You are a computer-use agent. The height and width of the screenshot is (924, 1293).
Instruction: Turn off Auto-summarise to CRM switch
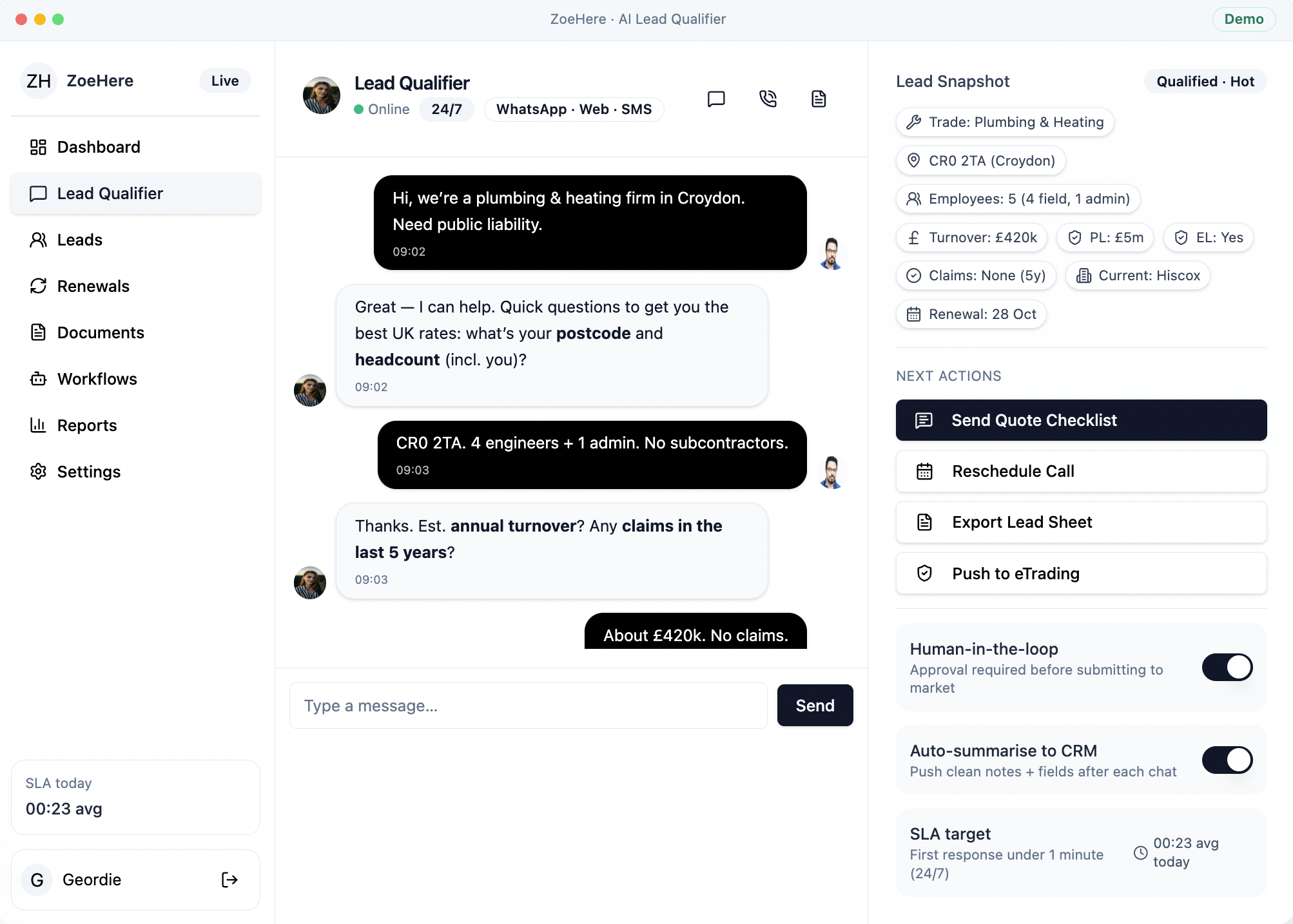(x=1227, y=760)
